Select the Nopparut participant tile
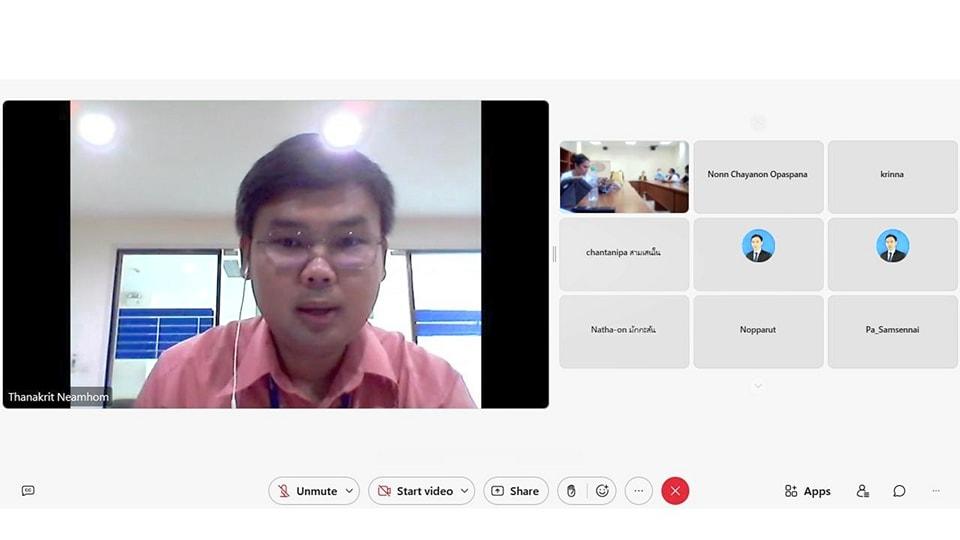The image size is (960, 540). (x=758, y=331)
